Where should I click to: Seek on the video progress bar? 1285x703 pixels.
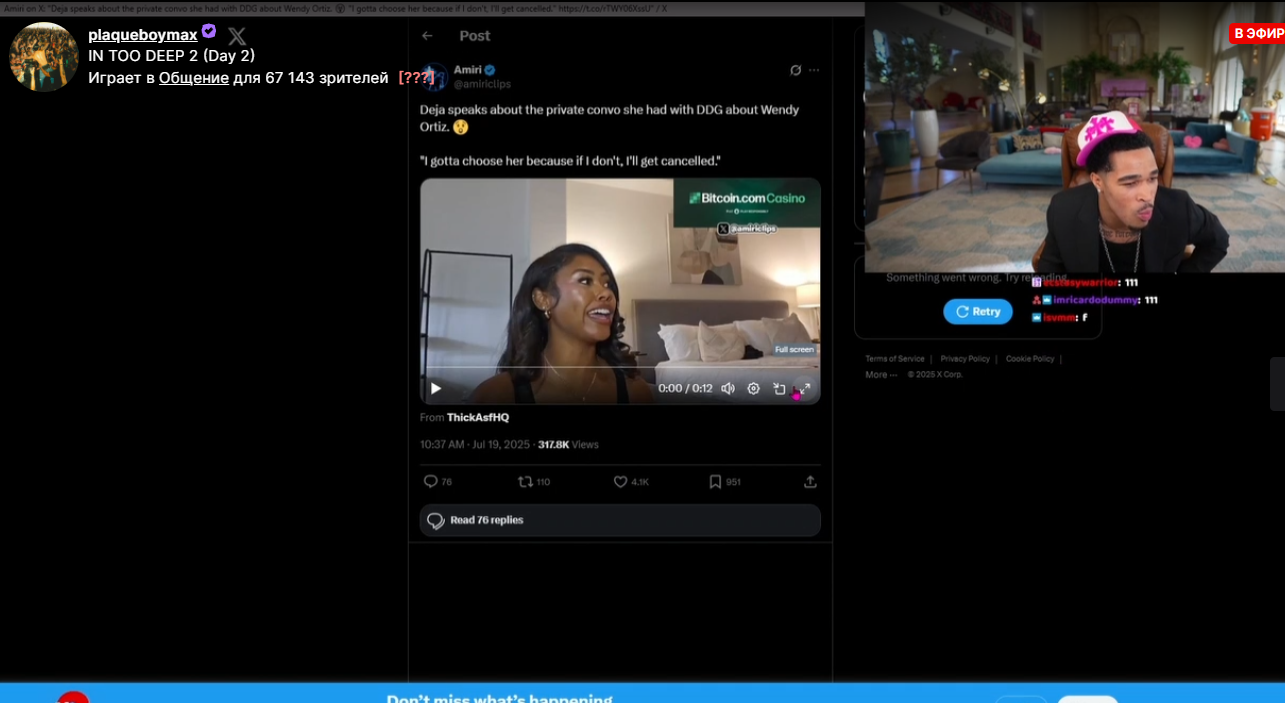(x=620, y=367)
